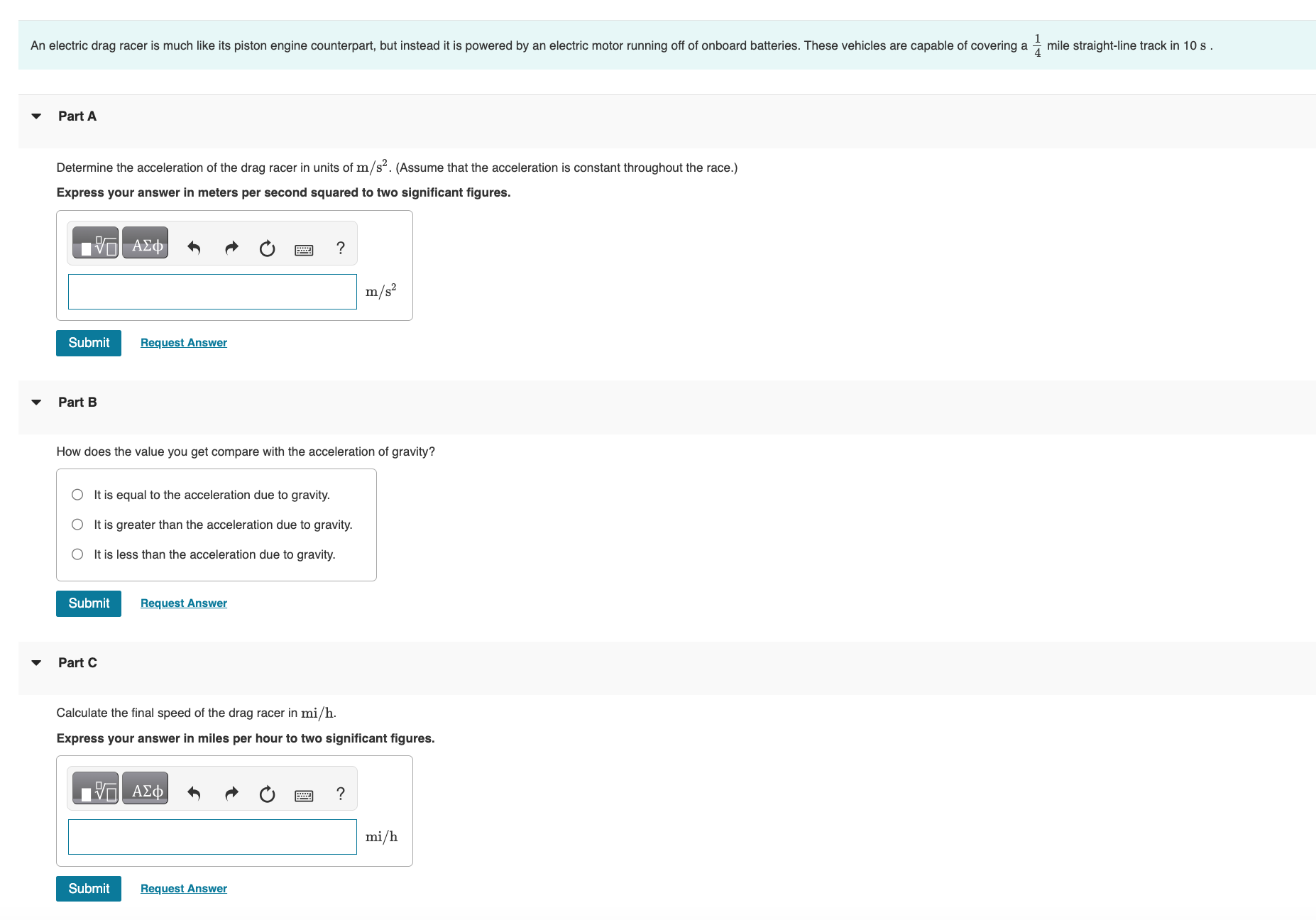Viewport: 1316px width, 920px height.
Task: Open Greek symbols ΑΣΦ button in Part A
Action: (x=146, y=243)
